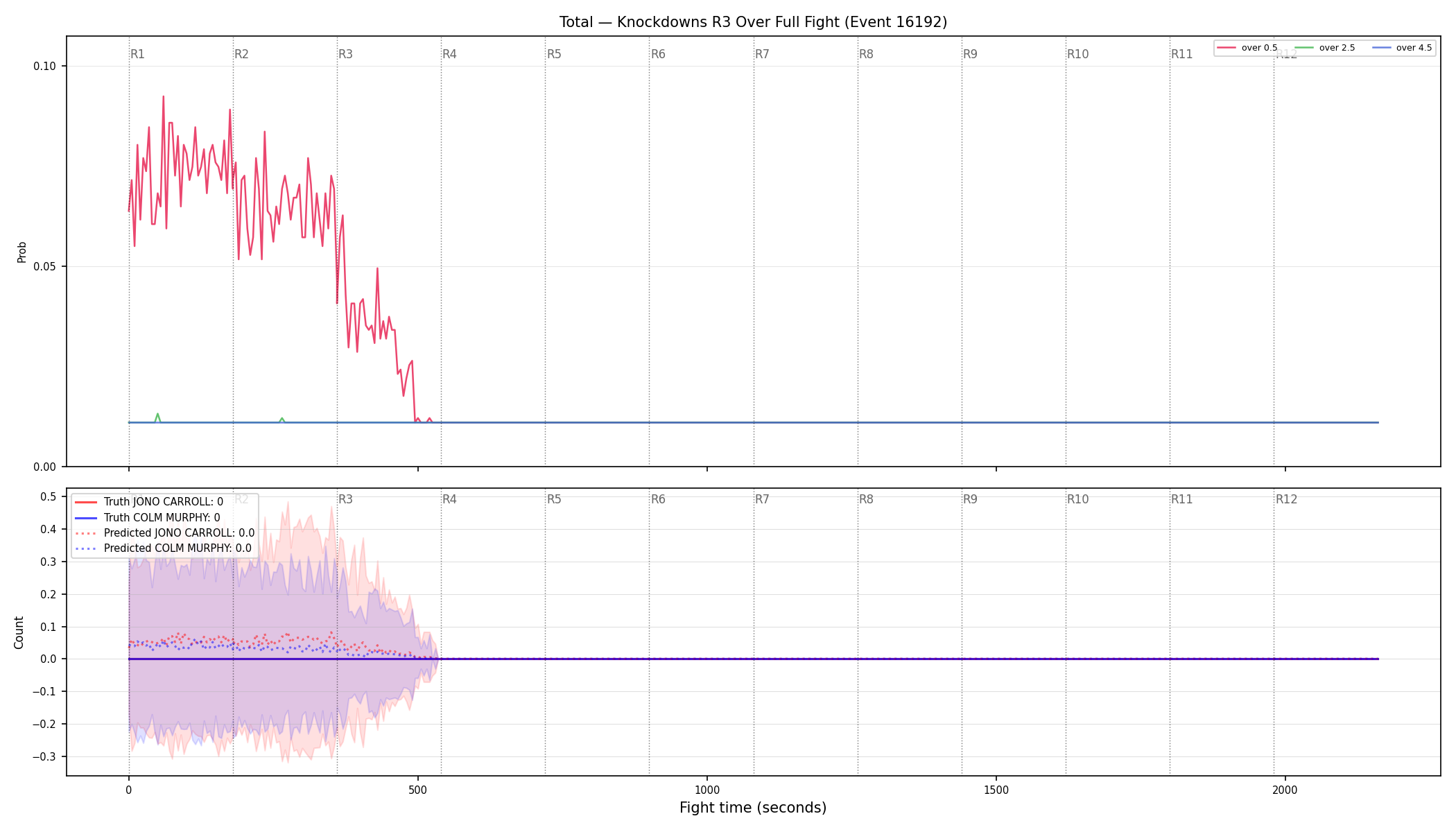This screenshot has width=1456, height=832.
Task: Click the −0.3 tick on the Count axis
Action: coord(45,757)
